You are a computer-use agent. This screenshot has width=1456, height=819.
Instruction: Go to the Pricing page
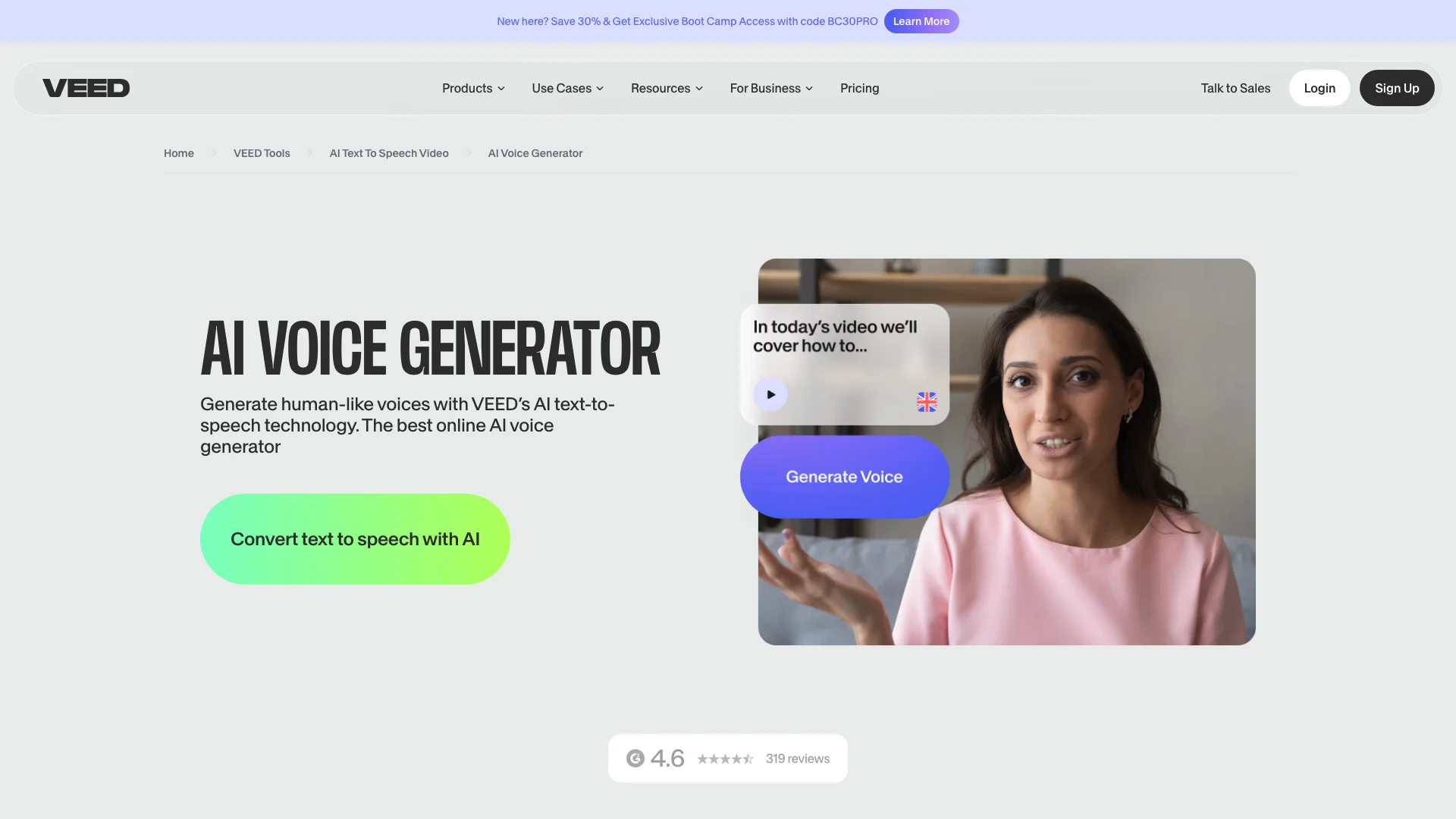point(859,88)
